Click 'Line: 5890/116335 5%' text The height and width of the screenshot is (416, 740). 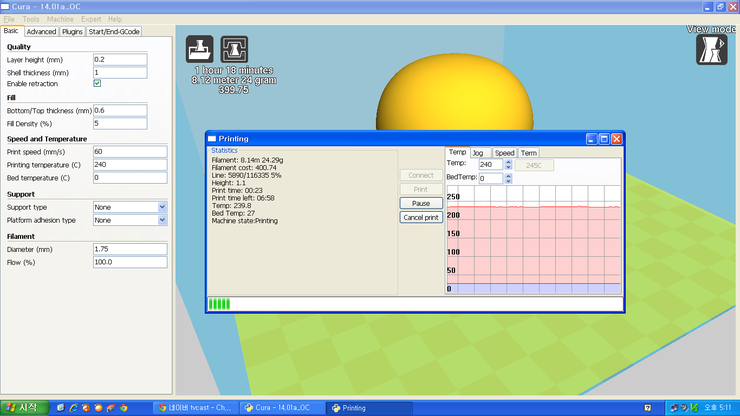246,176
